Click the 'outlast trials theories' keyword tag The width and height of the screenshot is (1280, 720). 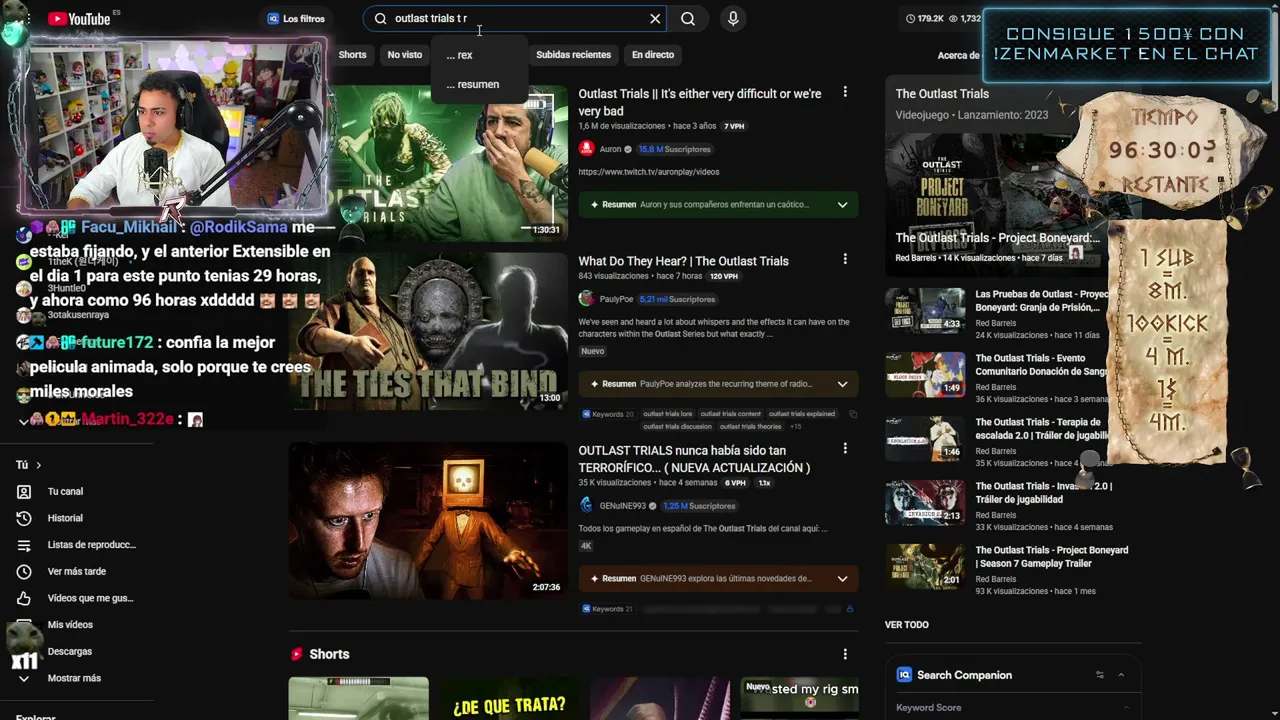point(751,427)
